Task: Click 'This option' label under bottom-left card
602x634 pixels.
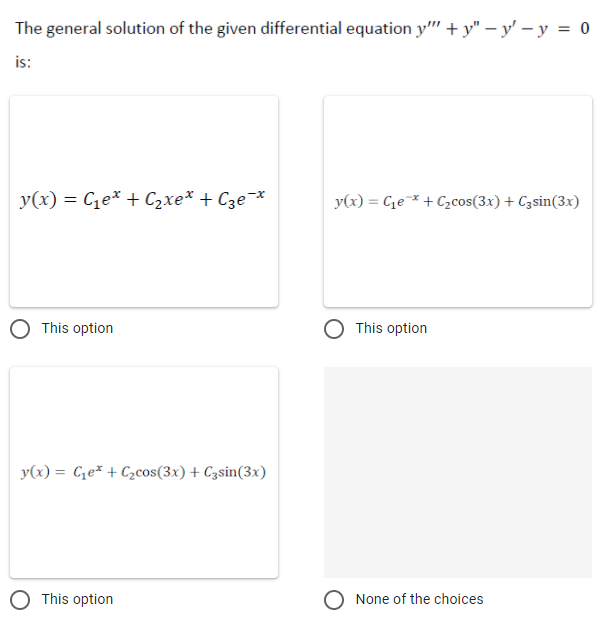Action: (77, 599)
